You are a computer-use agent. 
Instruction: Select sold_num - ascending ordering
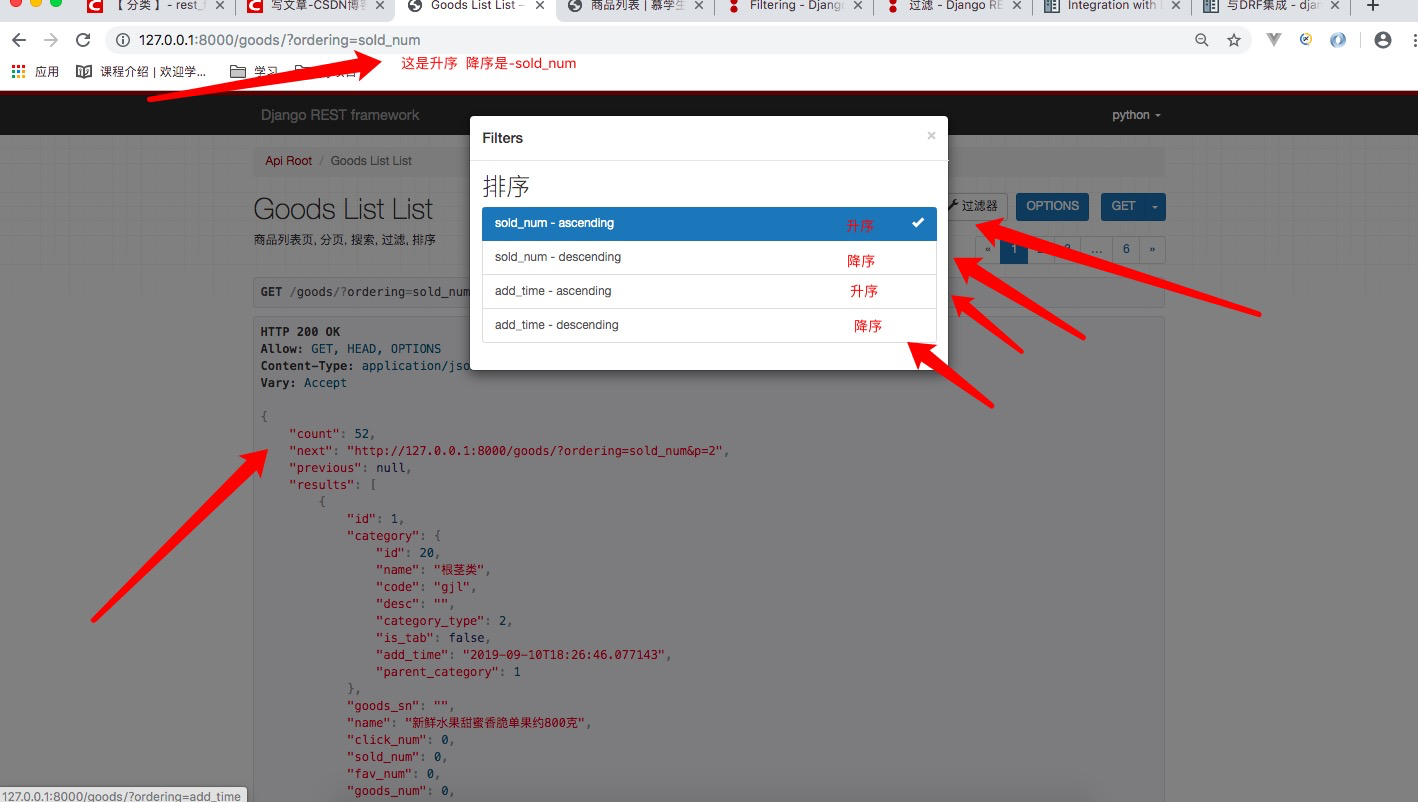click(709, 224)
